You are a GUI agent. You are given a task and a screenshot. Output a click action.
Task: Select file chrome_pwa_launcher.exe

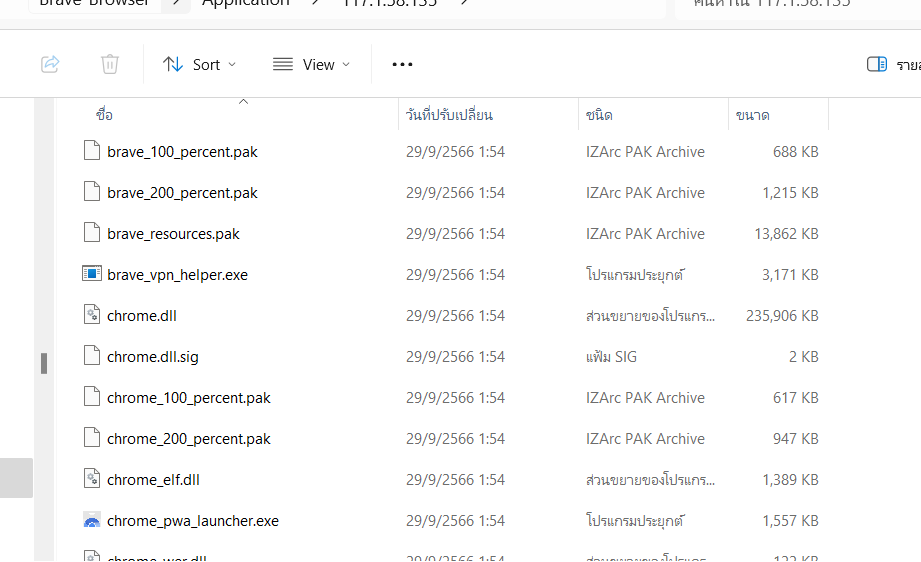tap(193, 521)
